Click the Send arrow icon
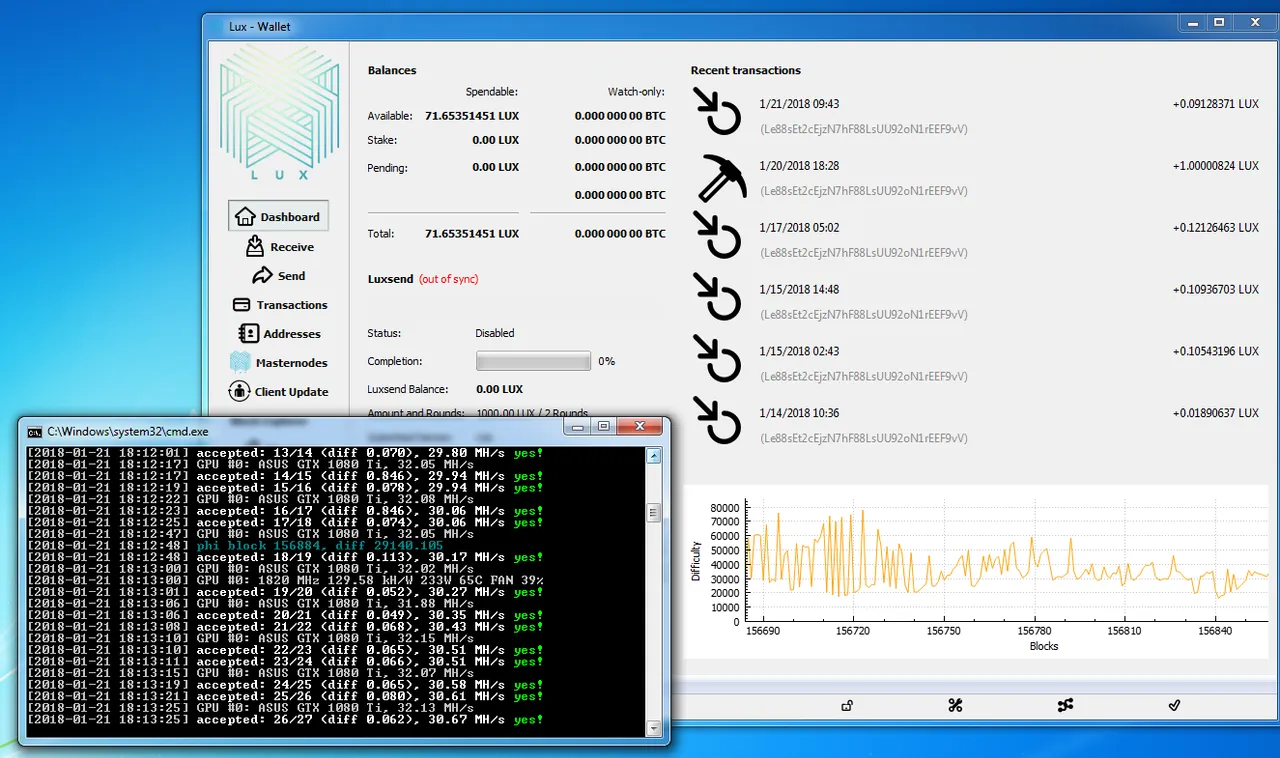Screen dimensions: 1280x758 pos(262,275)
